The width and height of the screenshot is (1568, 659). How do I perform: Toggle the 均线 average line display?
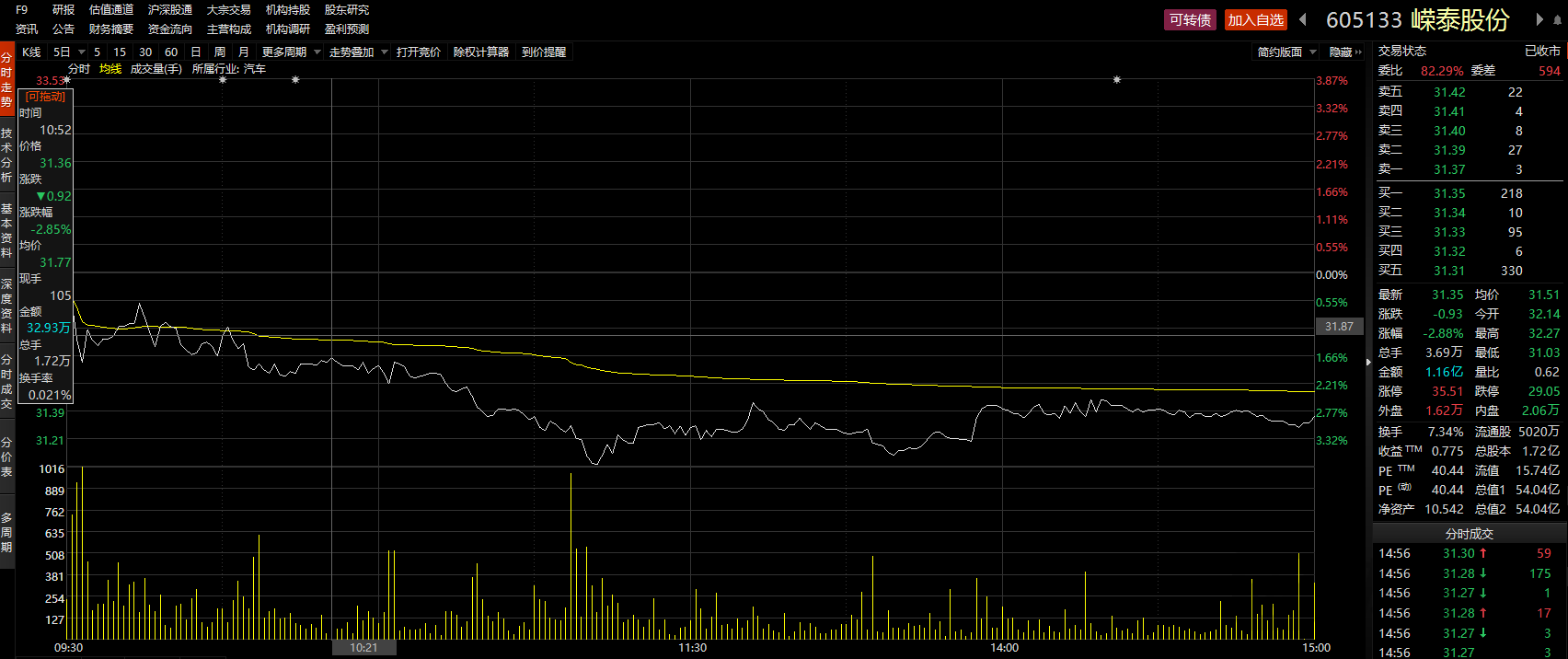(x=110, y=69)
